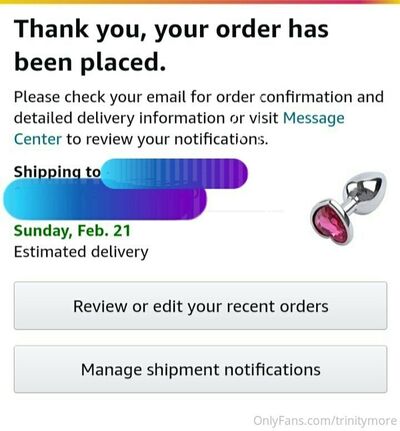
Task: Click the 'Shipping to' label
Action: (x=57, y=172)
